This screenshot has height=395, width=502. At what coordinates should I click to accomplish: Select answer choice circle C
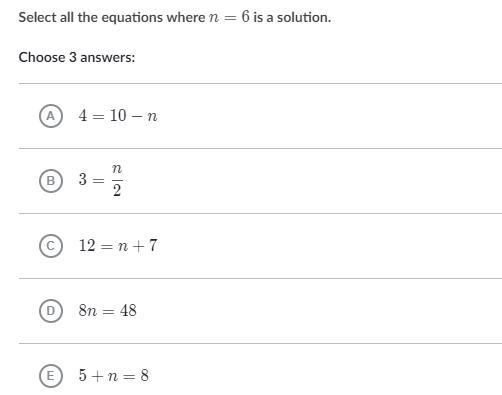point(51,246)
